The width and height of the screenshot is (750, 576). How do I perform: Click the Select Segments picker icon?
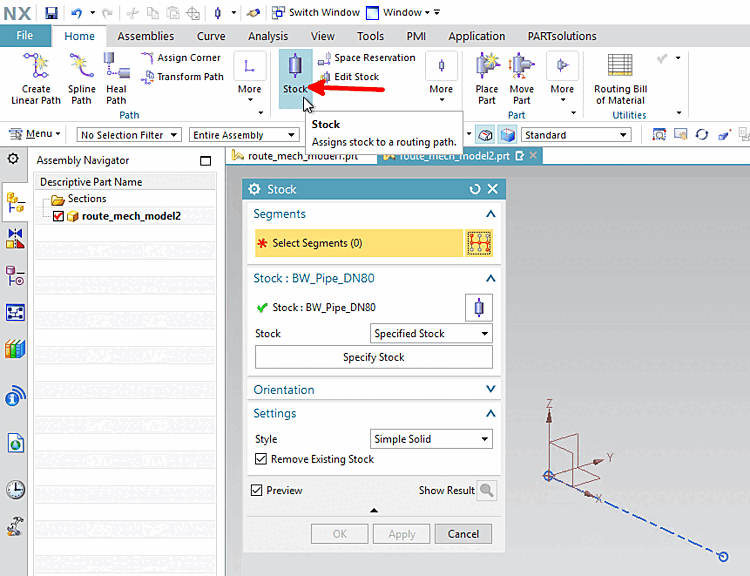478,243
